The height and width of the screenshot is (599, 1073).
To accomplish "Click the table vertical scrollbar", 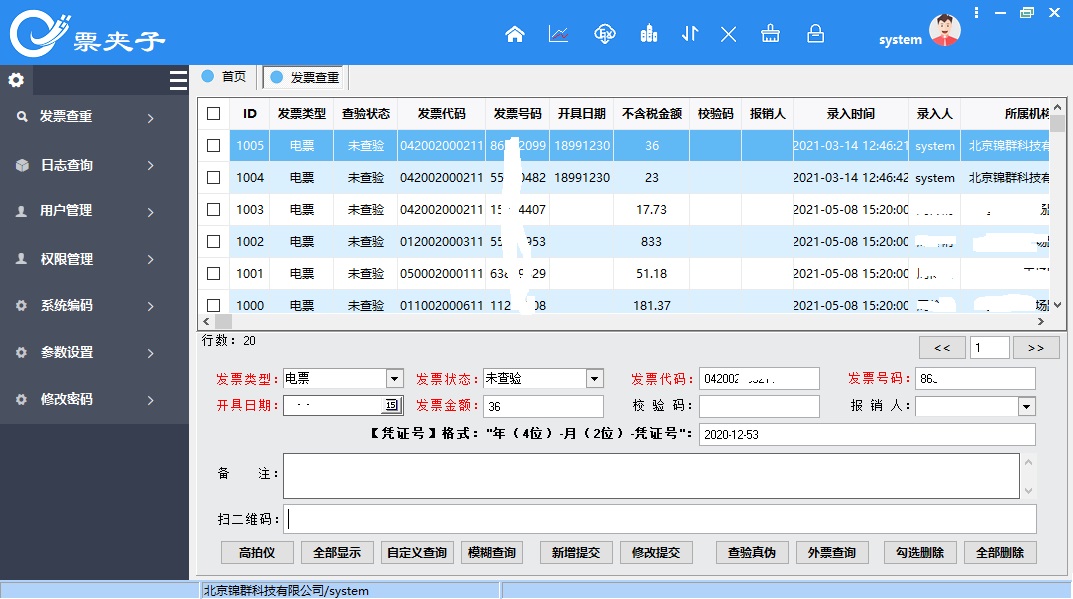I will pyautogui.click(x=1057, y=205).
